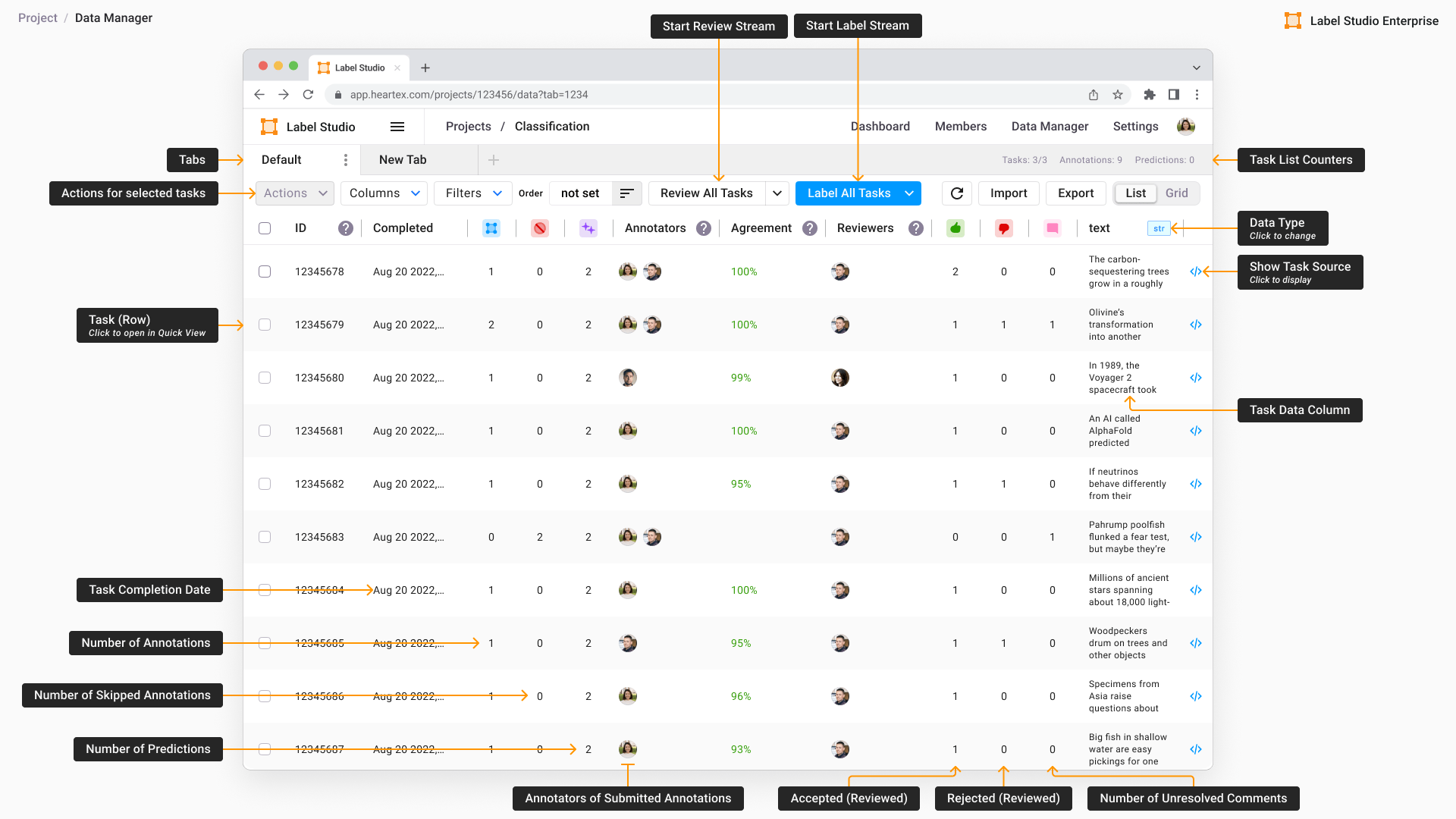
Task: Open the Columns dropdown
Action: 384,193
